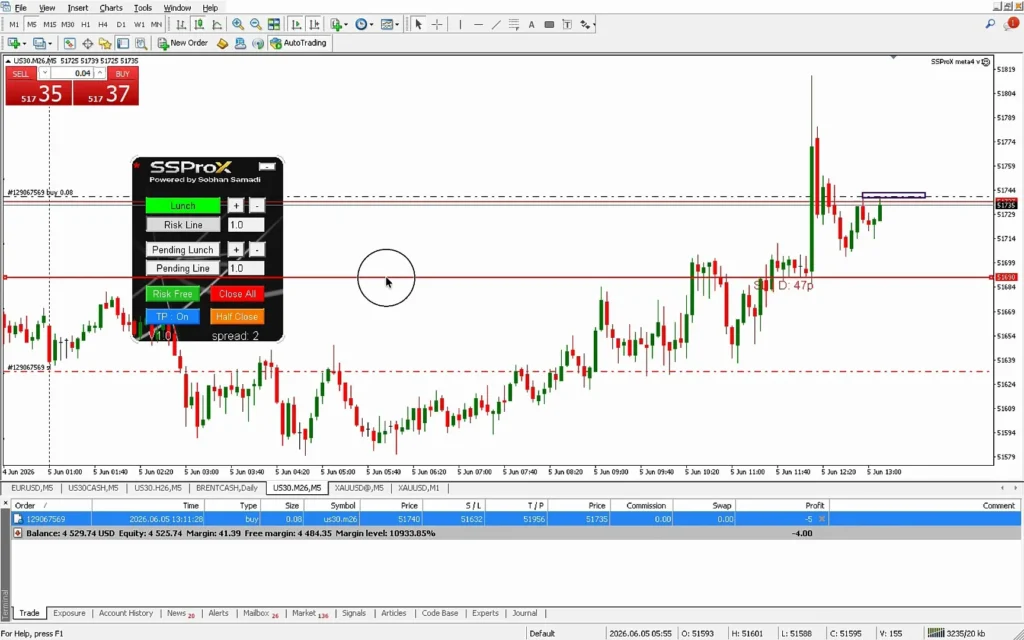
Task: Click the red BUY button
Action: pos(106,86)
